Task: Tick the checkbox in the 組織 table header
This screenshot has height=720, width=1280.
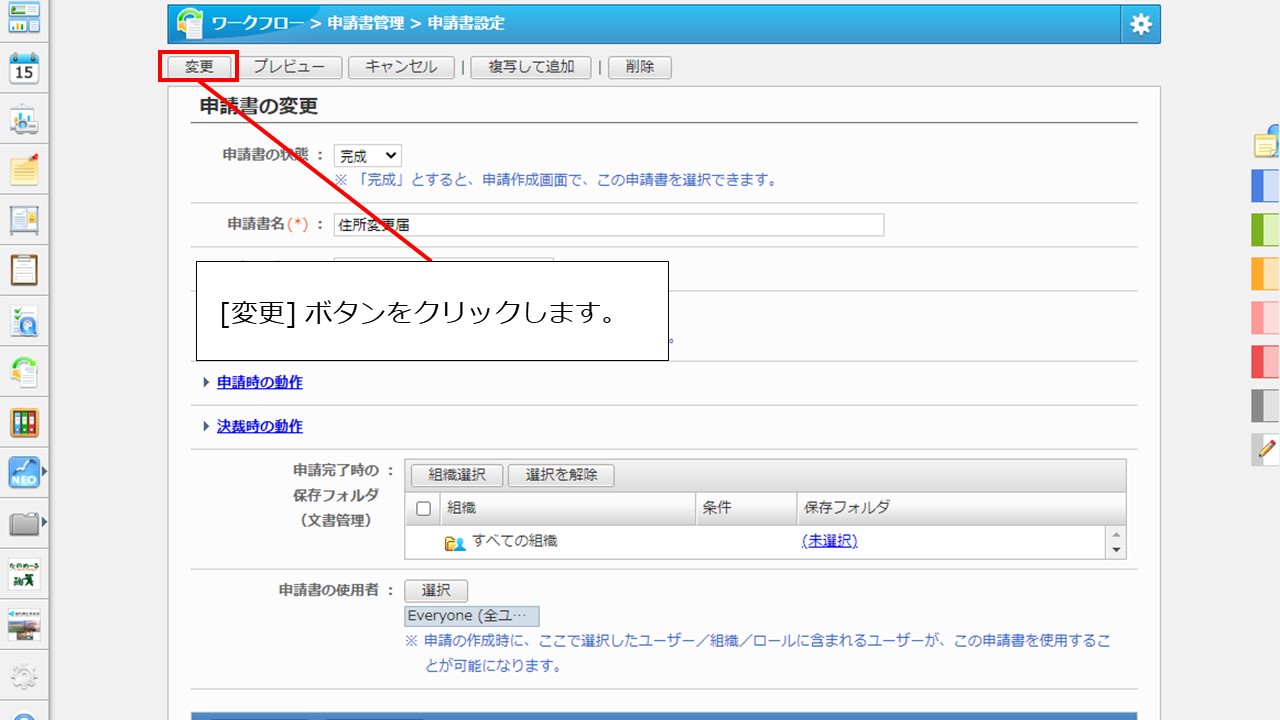Action: [423, 508]
